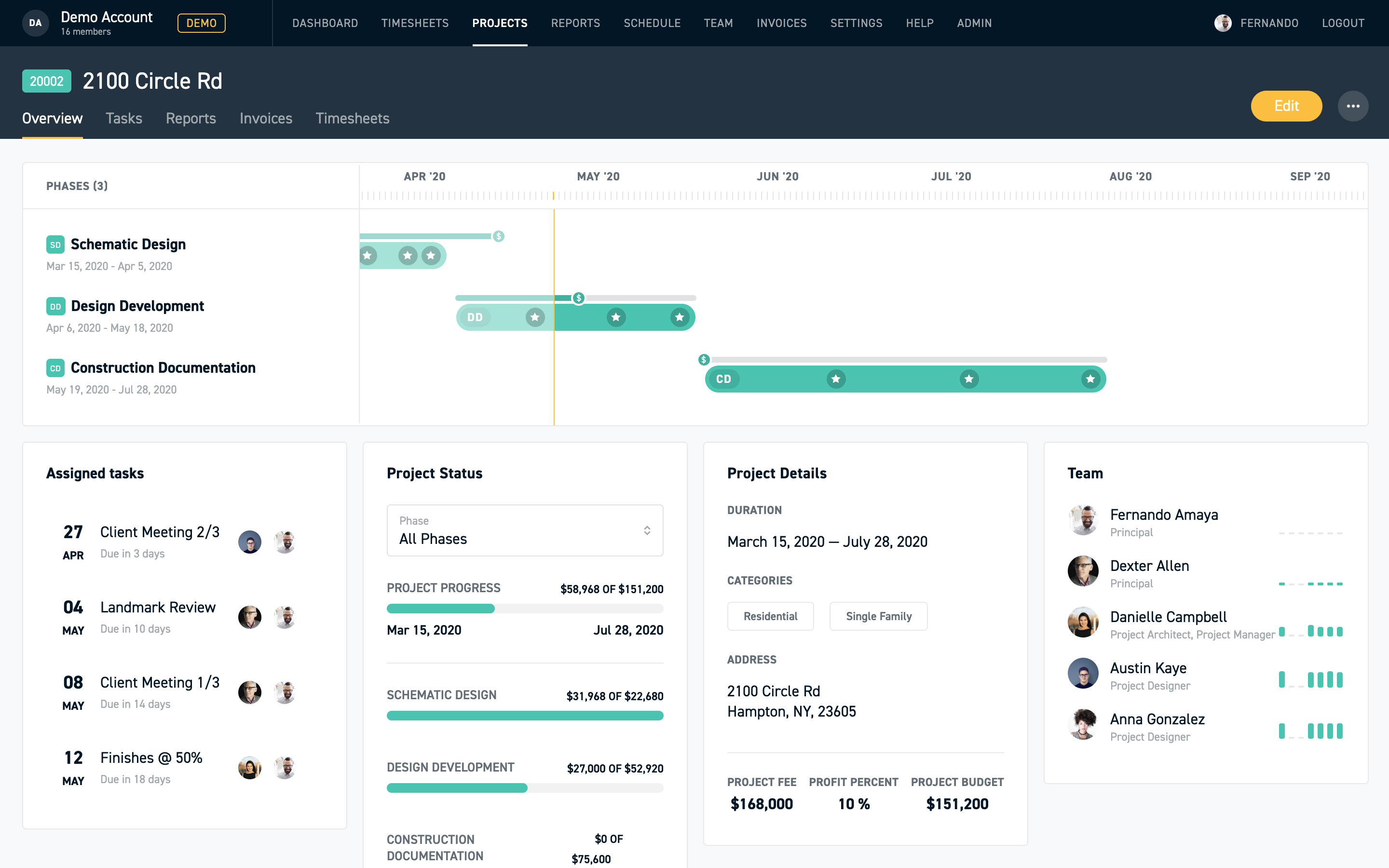Click the middle star milestone on Construction Documentation bar
This screenshot has height=868, width=1389.
coord(969,379)
